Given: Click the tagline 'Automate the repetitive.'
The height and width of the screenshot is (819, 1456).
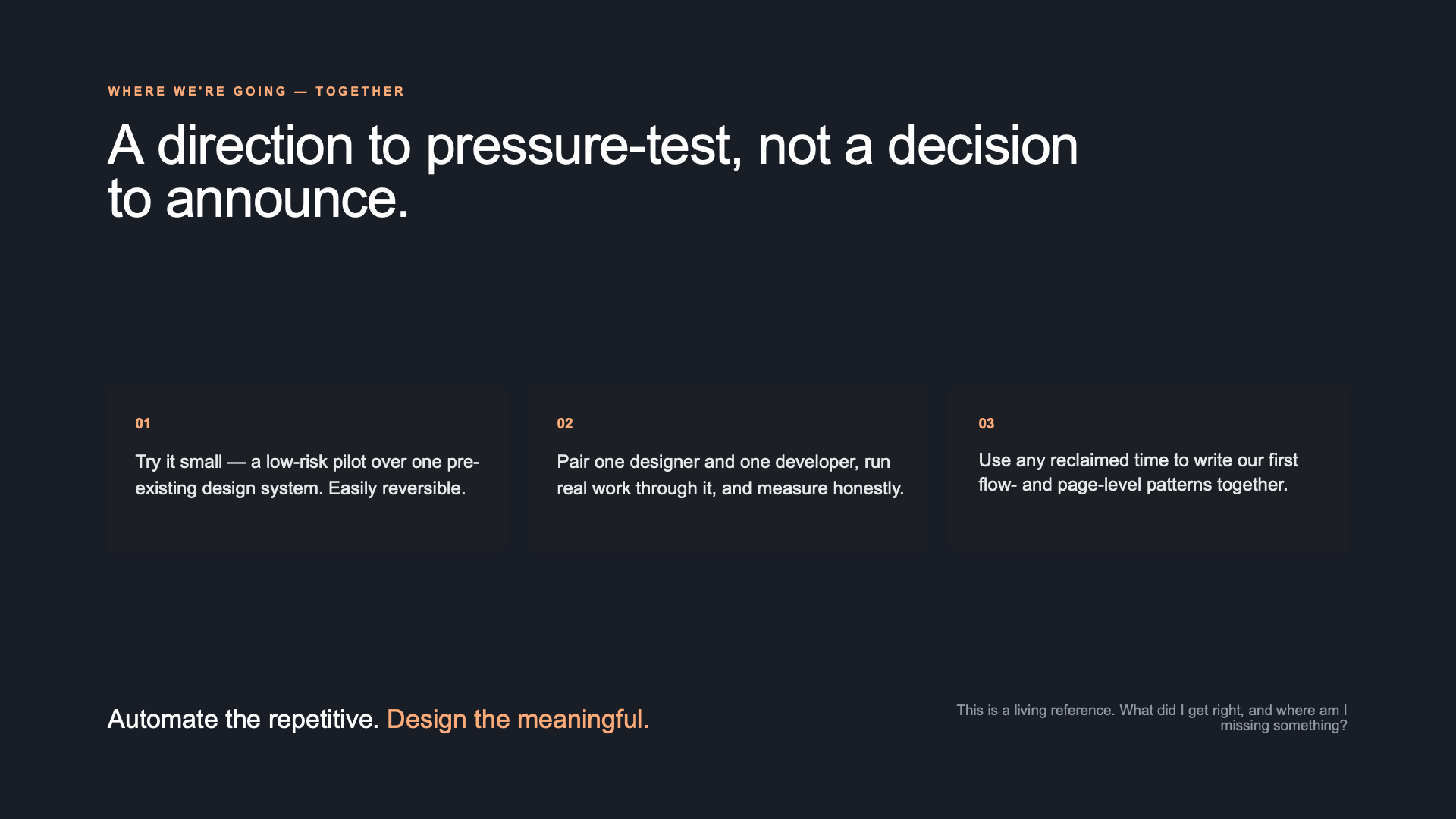Looking at the screenshot, I should 243,719.
